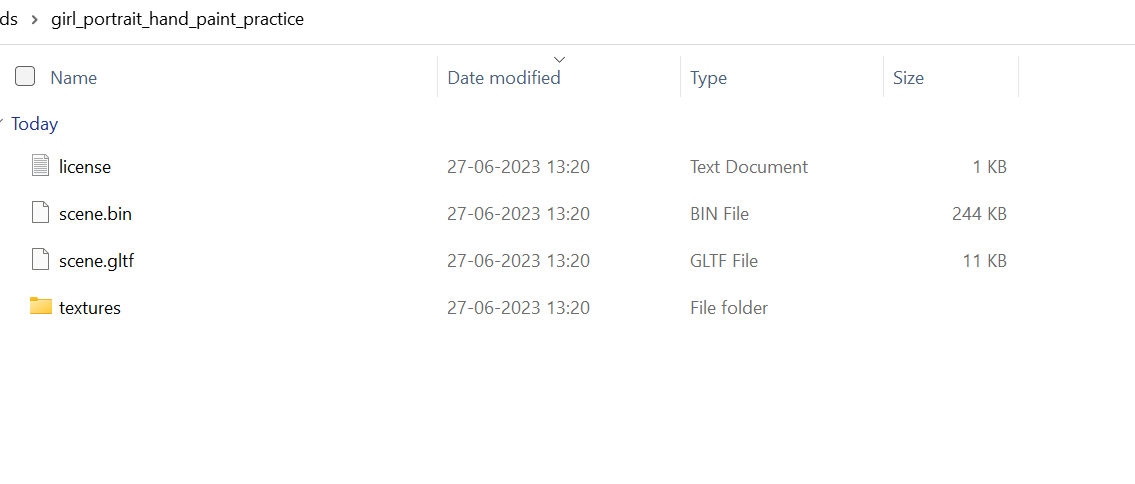Click the textures folder icon
This screenshot has width=1135, height=484.
41,306
